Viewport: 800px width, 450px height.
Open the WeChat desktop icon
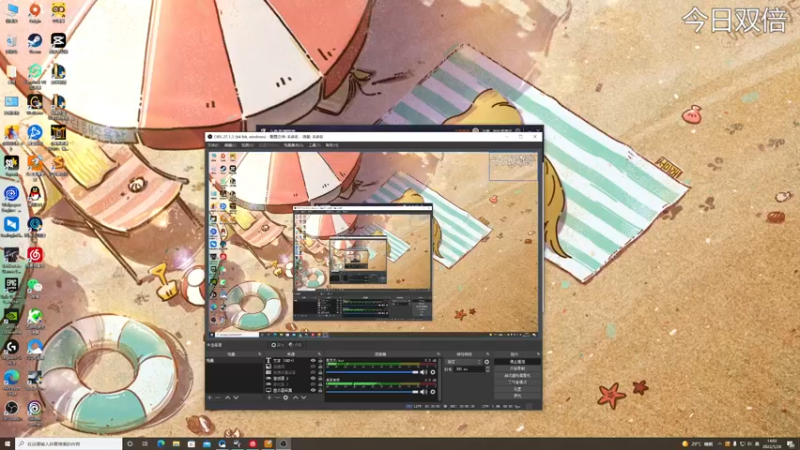coord(35,288)
